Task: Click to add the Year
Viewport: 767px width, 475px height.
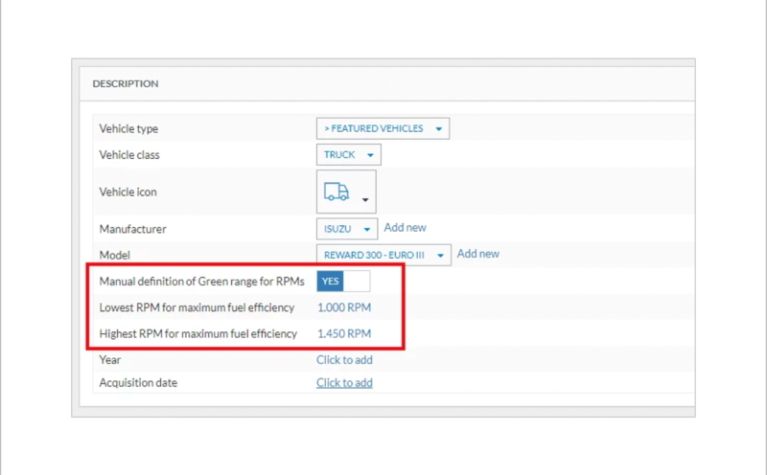Action: click(x=344, y=360)
